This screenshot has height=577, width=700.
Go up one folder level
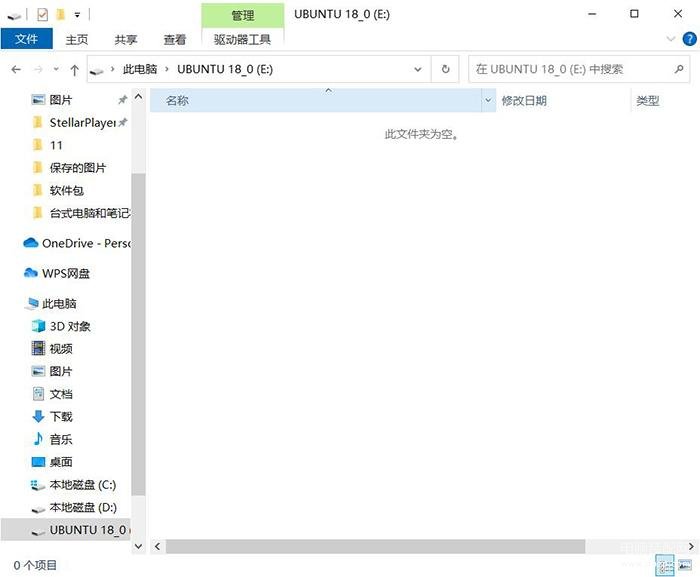[x=74, y=70]
